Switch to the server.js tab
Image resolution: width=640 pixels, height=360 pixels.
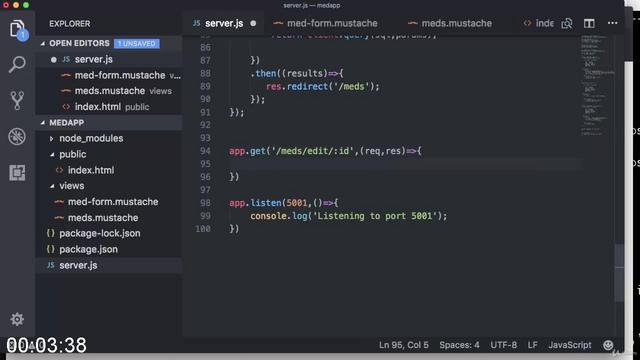(x=224, y=23)
